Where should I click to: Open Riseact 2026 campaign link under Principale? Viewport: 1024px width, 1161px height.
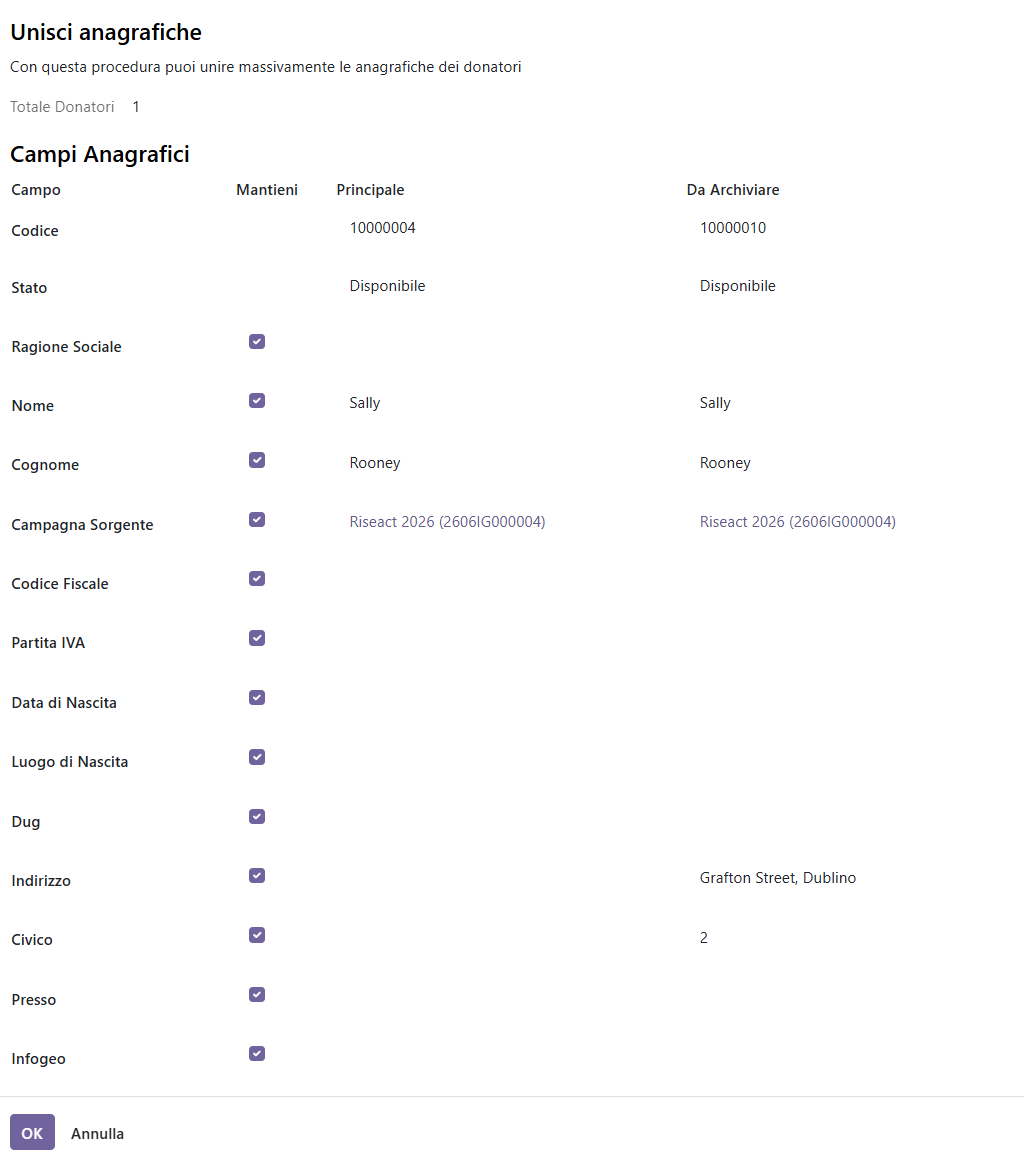coord(447,522)
